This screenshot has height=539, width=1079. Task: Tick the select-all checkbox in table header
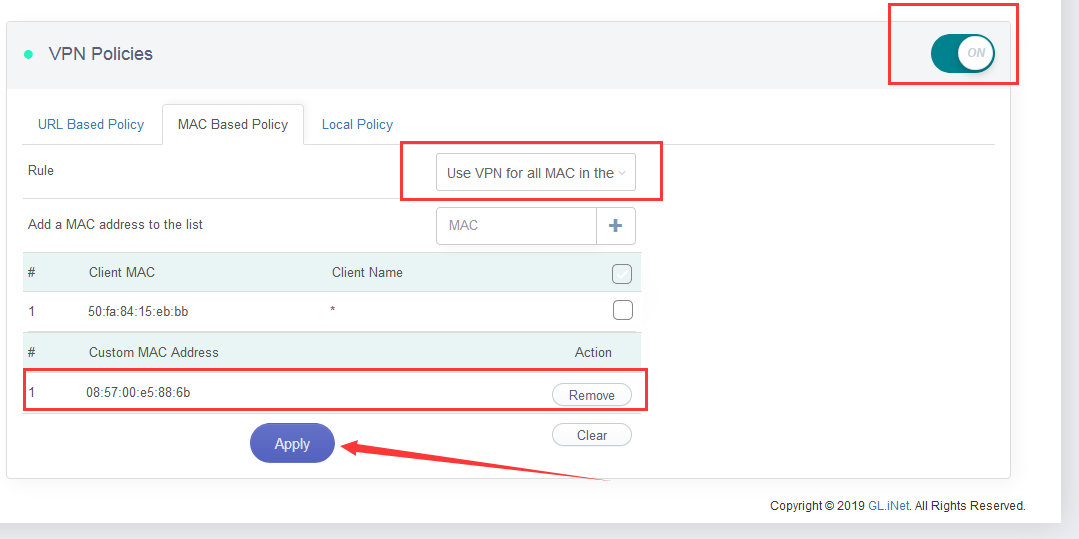coord(622,273)
